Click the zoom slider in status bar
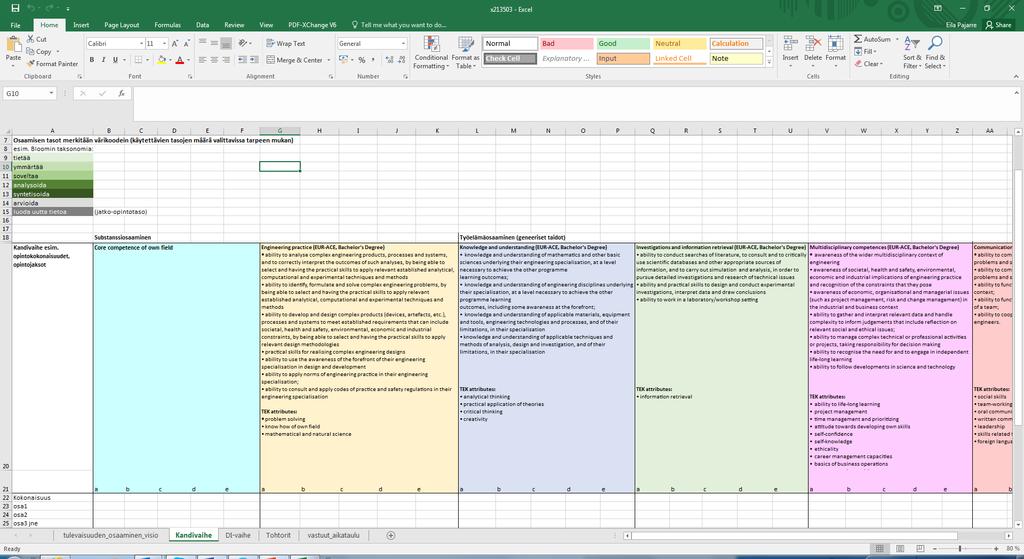The height and width of the screenshot is (559, 1024). [960, 549]
